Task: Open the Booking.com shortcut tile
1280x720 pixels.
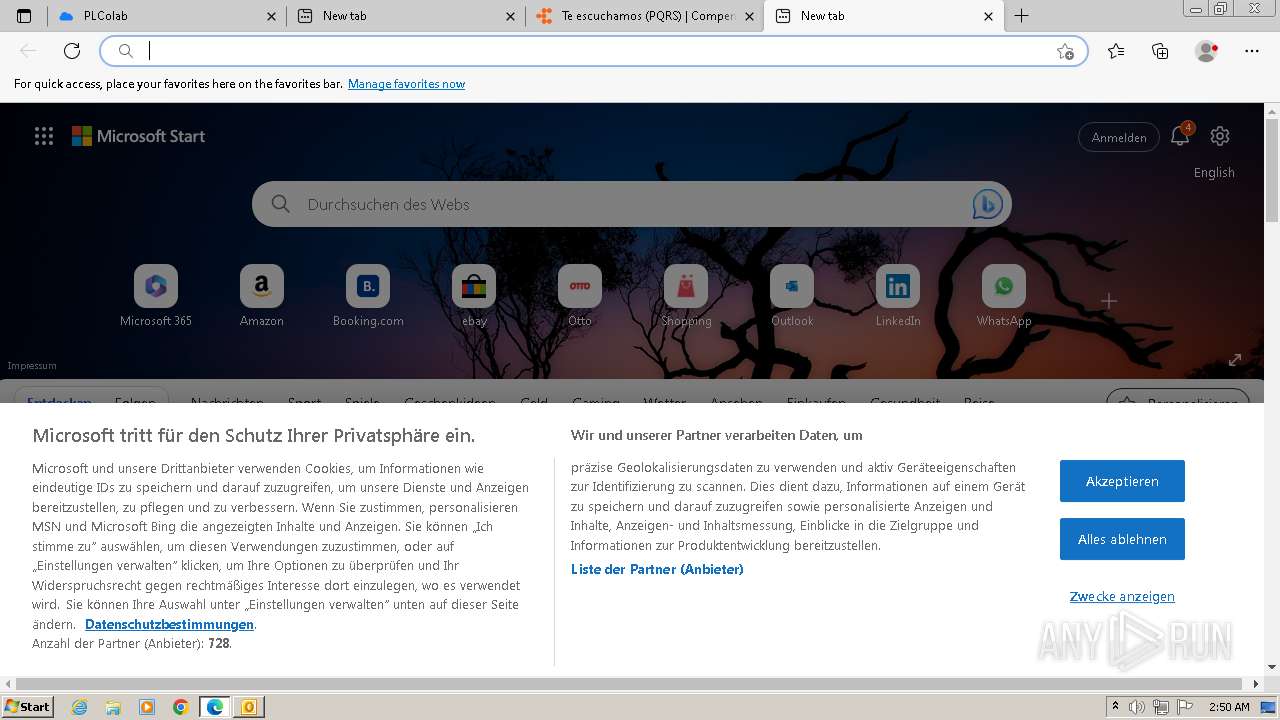Action: coord(368,296)
